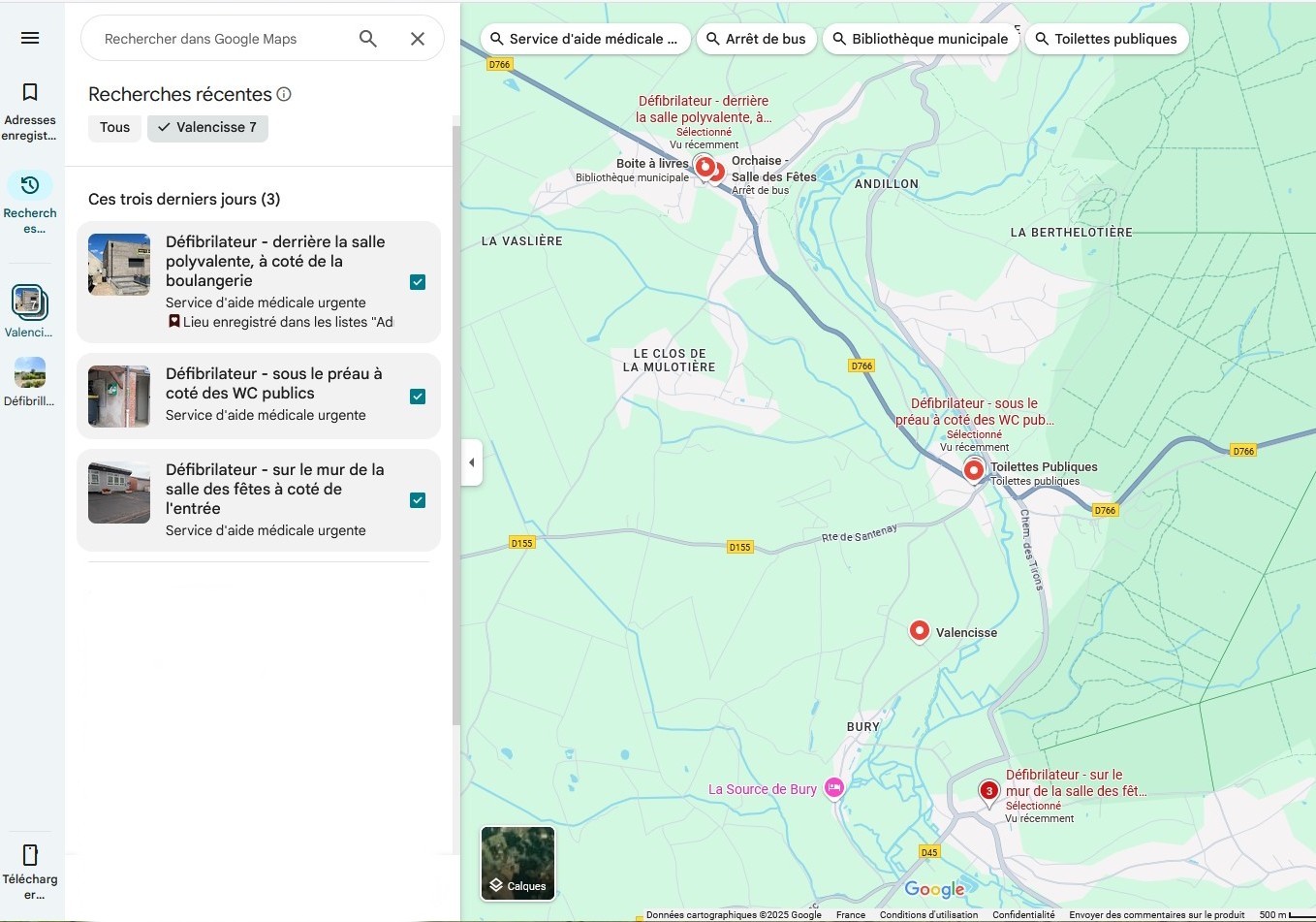Viewport: 1316px width, 922px height.
Task: Open Adresses enregistrées bookmark icon
Action: (30, 92)
